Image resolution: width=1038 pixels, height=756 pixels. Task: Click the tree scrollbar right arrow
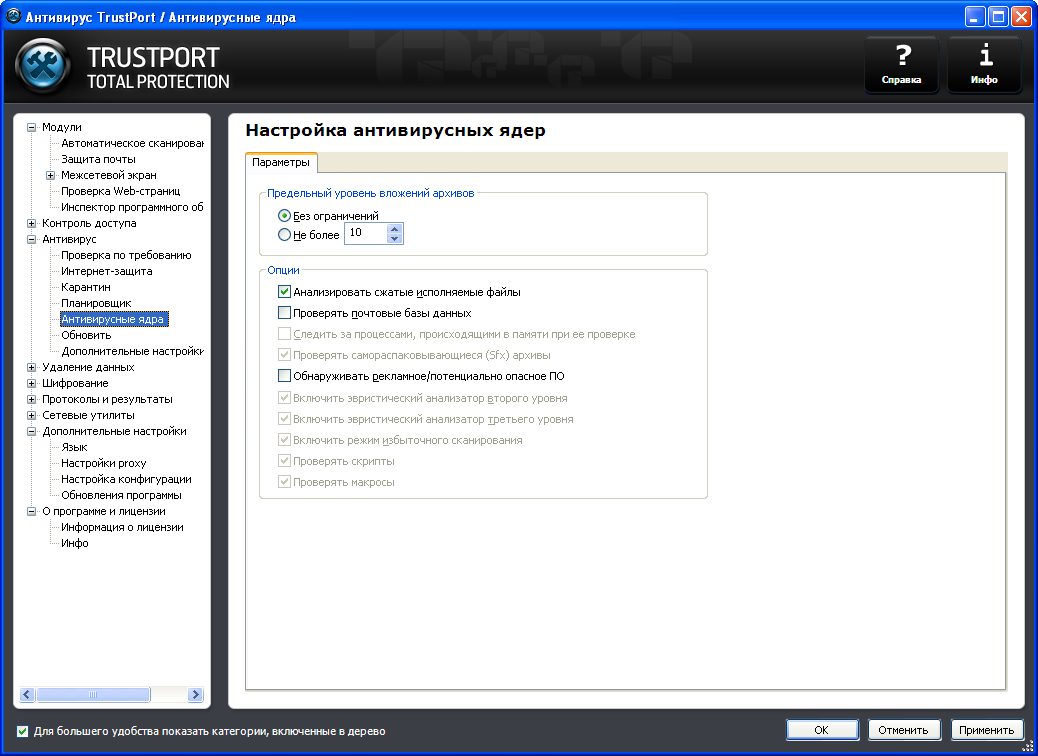pos(195,694)
